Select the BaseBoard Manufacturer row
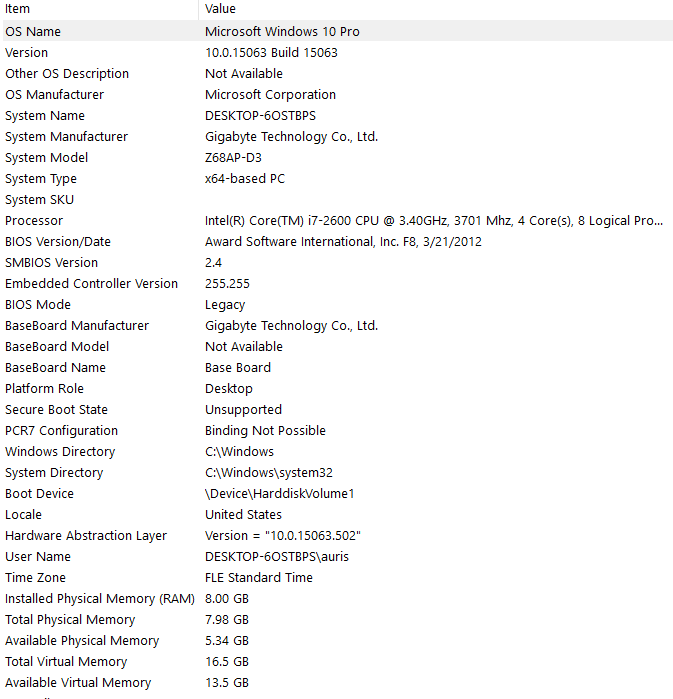Viewport: 673px width, 699px height. coord(338,325)
